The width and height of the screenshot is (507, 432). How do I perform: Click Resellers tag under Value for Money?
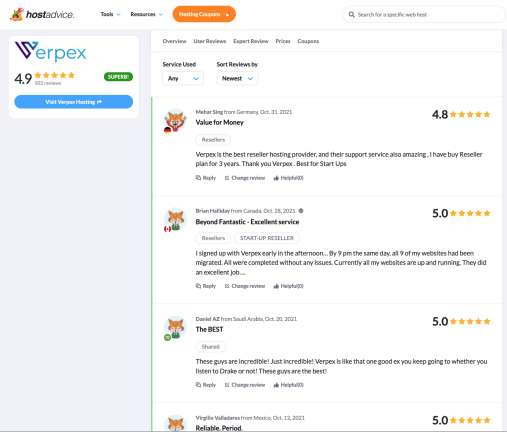click(x=213, y=140)
